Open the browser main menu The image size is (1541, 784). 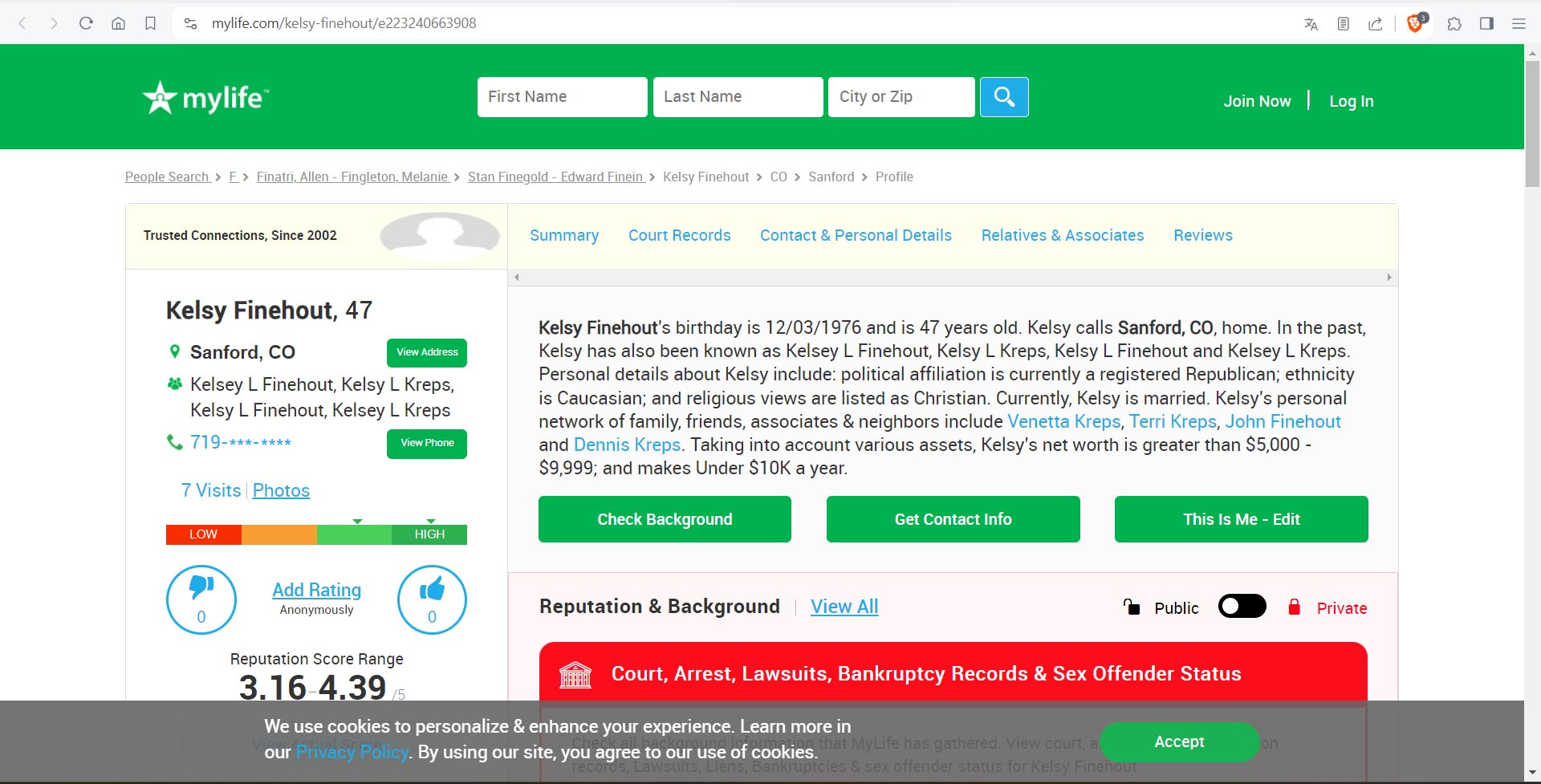[x=1519, y=24]
